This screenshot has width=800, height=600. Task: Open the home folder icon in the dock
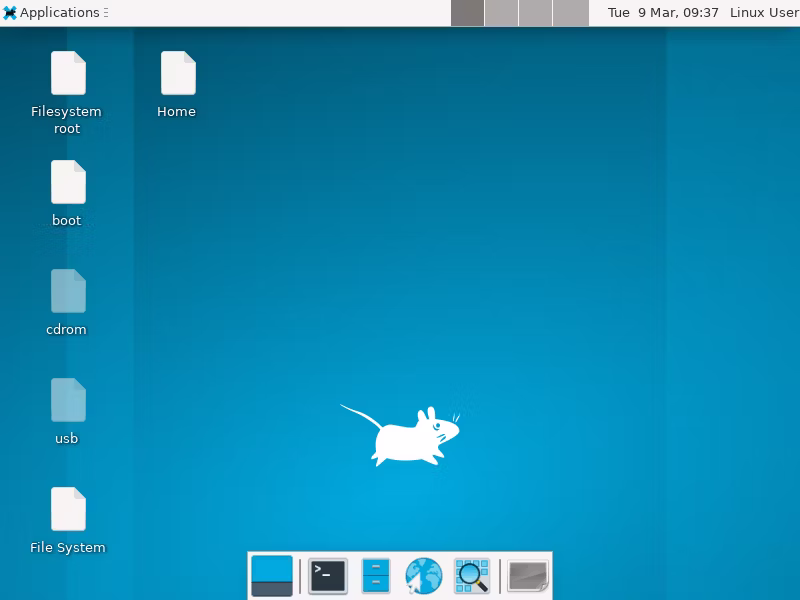pyautogui.click(x=528, y=576)
